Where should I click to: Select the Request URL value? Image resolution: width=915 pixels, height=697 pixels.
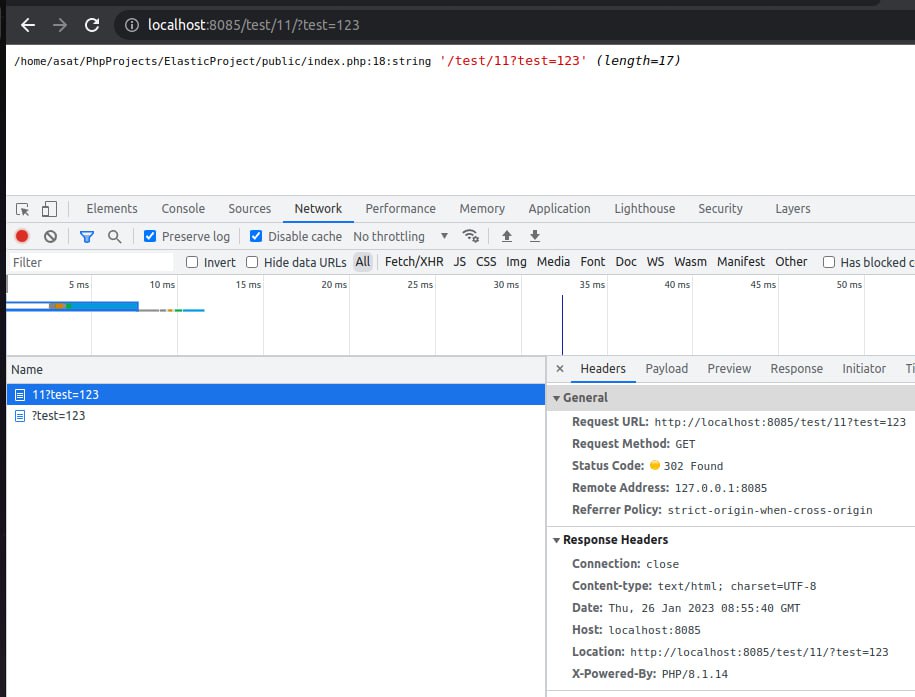tap(780, 422)
